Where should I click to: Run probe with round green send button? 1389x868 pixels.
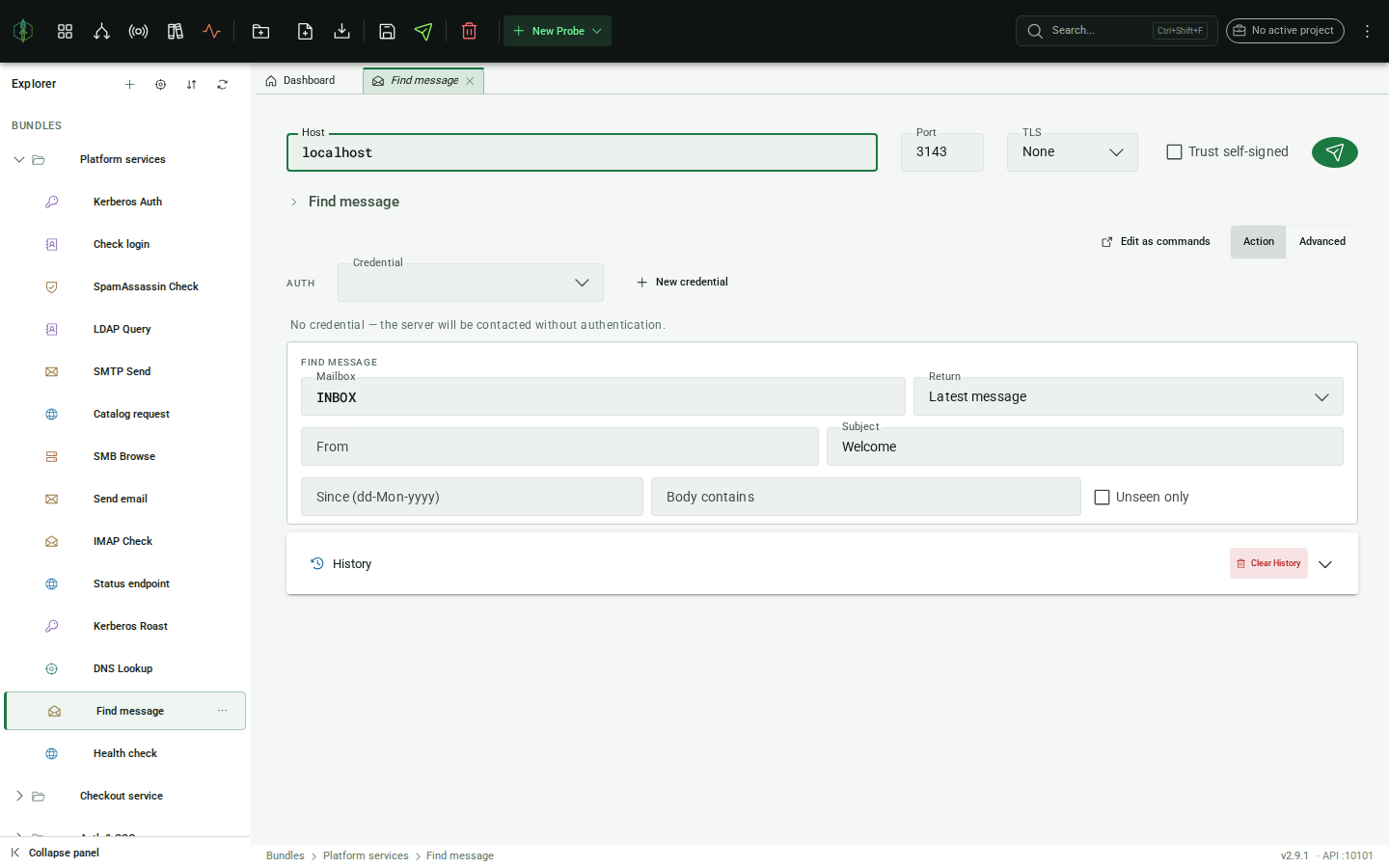1335,152
